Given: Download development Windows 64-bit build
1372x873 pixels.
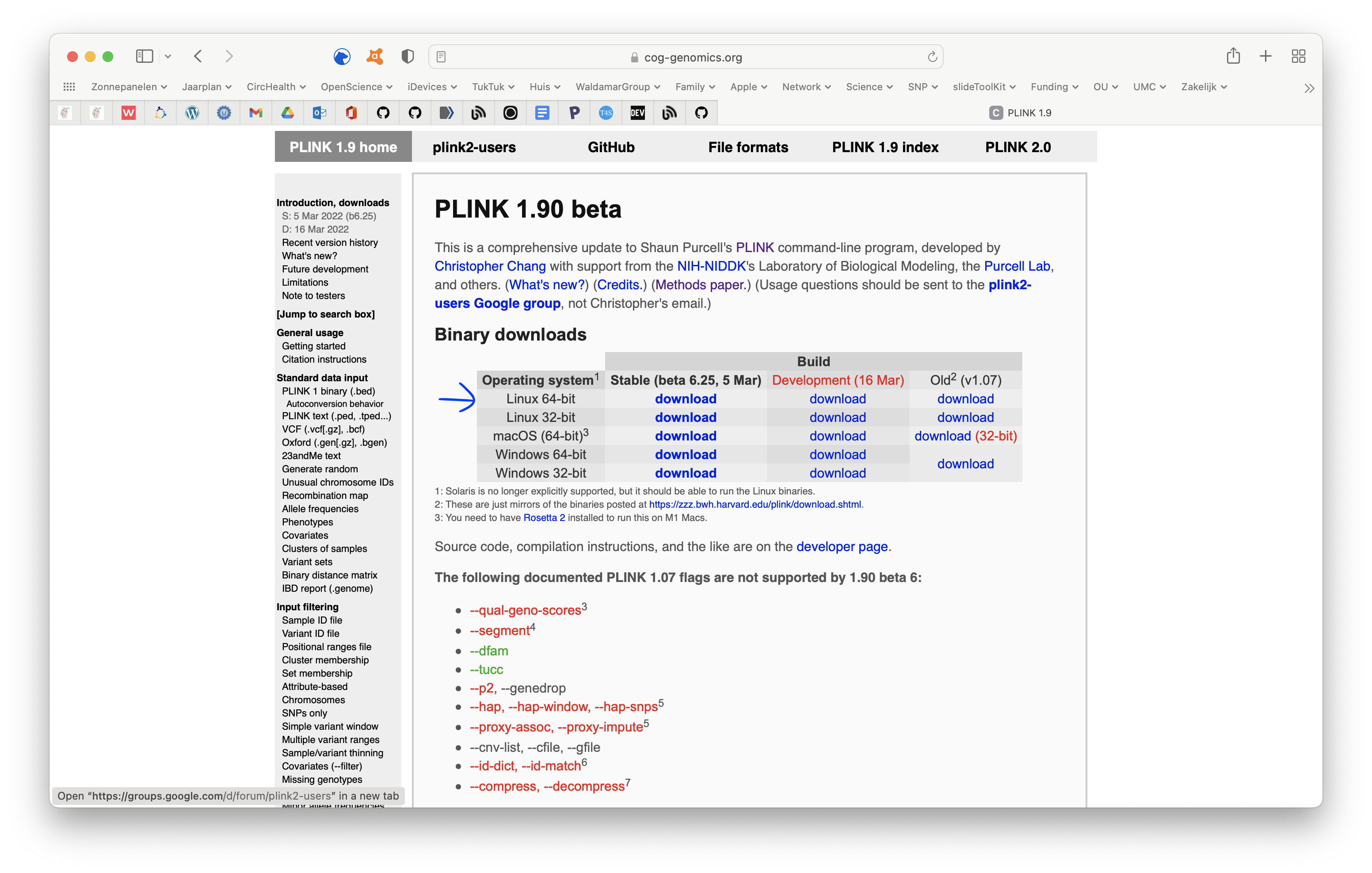Looking at the screenshot, I should pyautogui.click(x=838, y=455).
